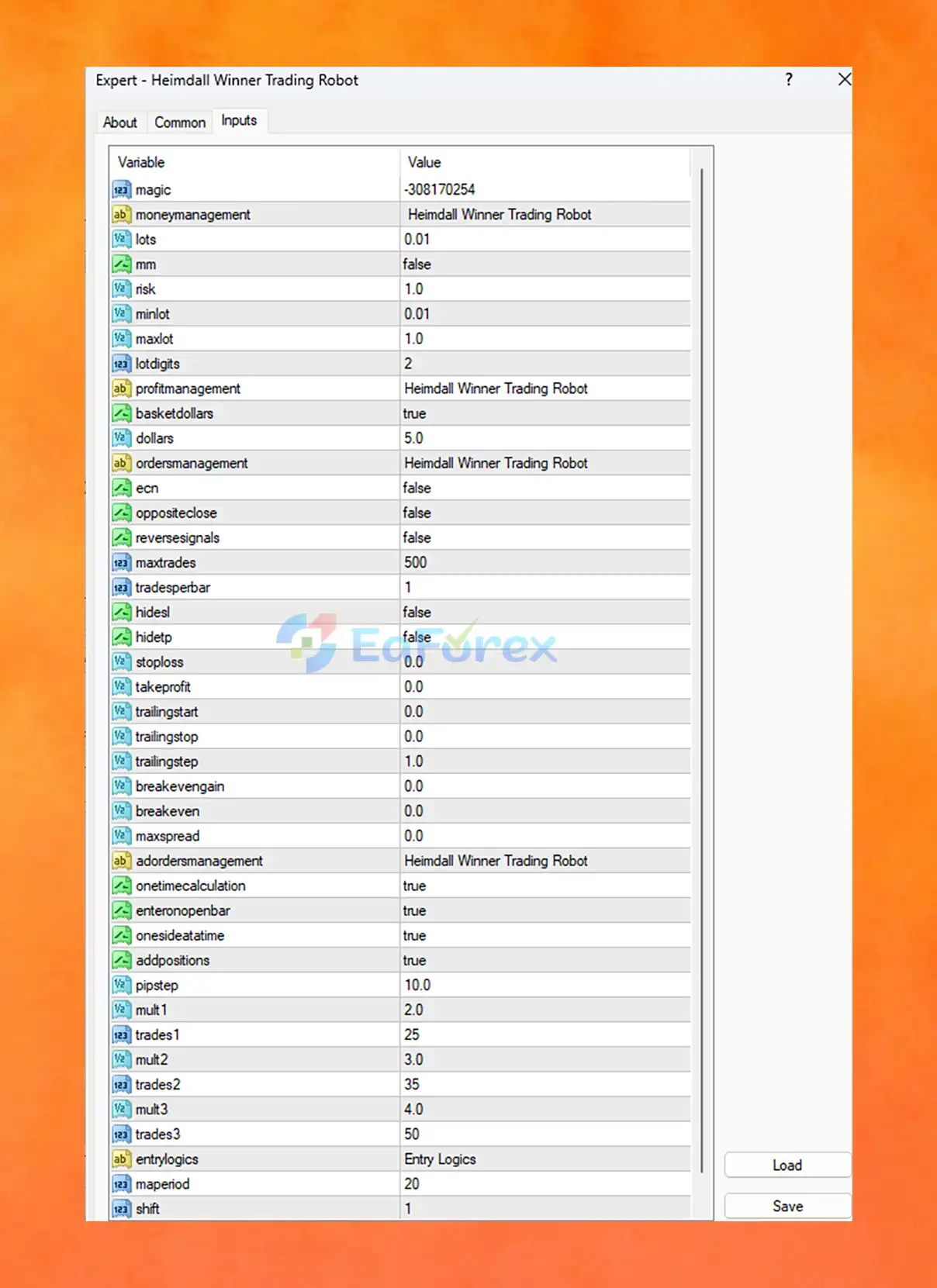The height and width of the screenshot is (1288, 937).
Task: Open the help question mark button
Action: (789, 80)
